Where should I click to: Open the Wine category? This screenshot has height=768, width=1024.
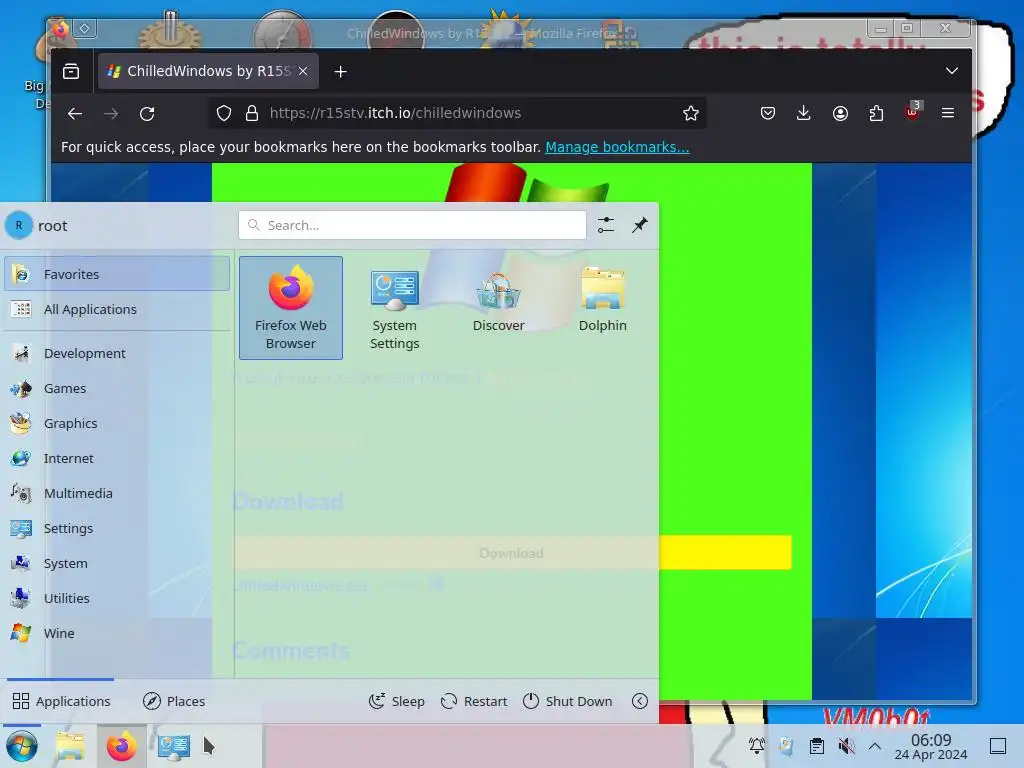(x=117, y=633)
